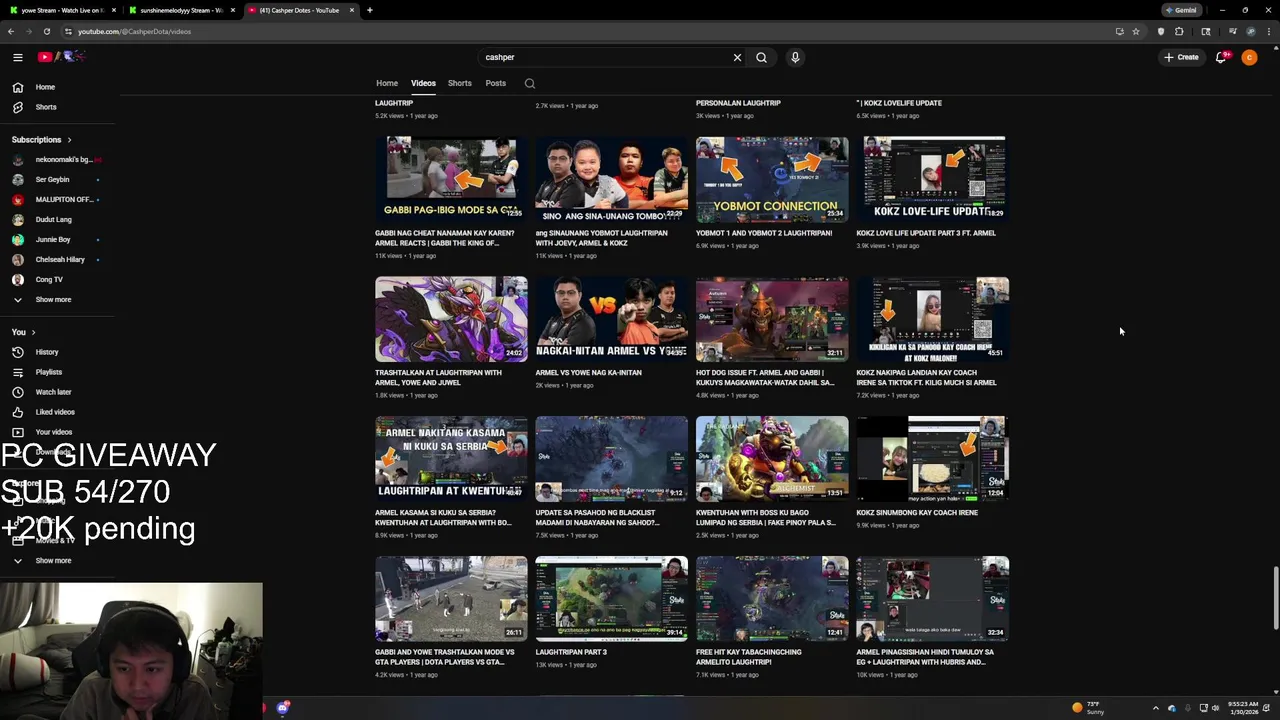The height and width of the screenshot is (720, 1280).
Task: Open Ser Geybin subscription channel
Action: [52, 179]
